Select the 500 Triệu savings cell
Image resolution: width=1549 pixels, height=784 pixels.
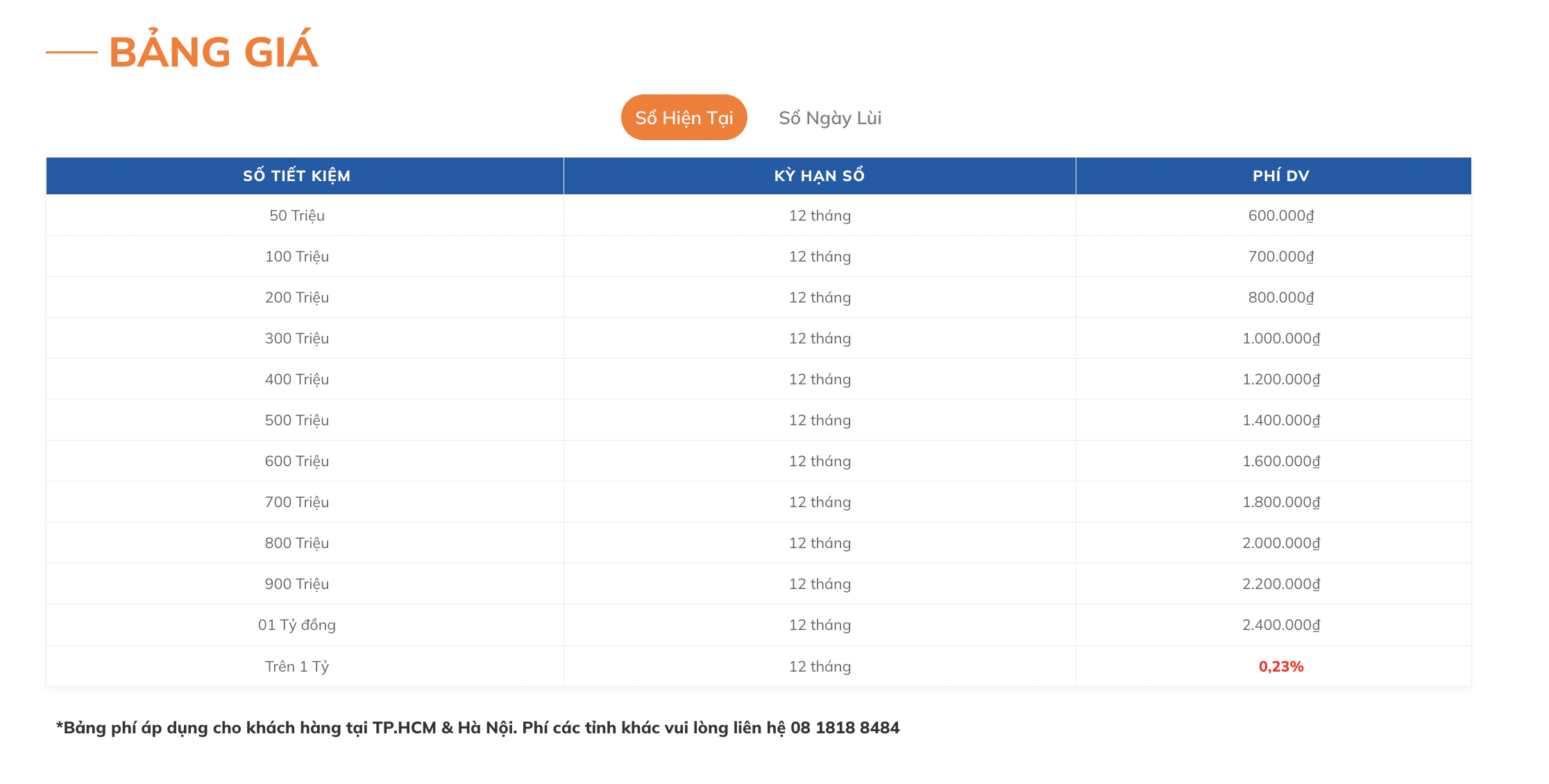click(297, 420)
